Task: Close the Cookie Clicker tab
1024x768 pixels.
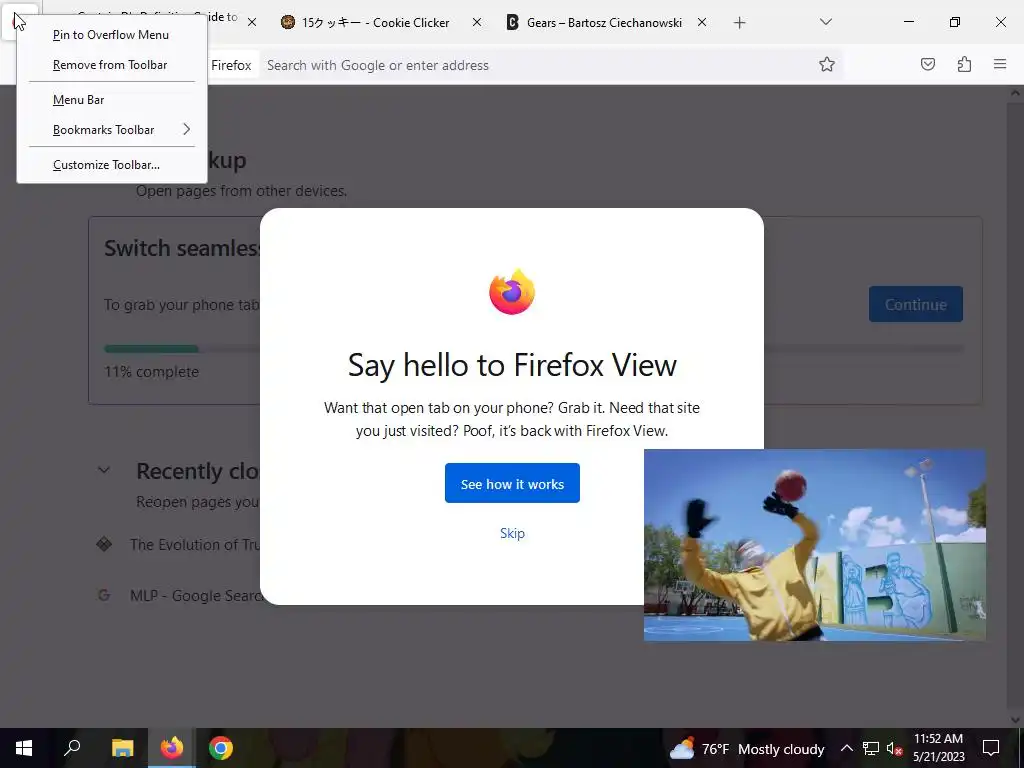Action: [x=477, y=22]
